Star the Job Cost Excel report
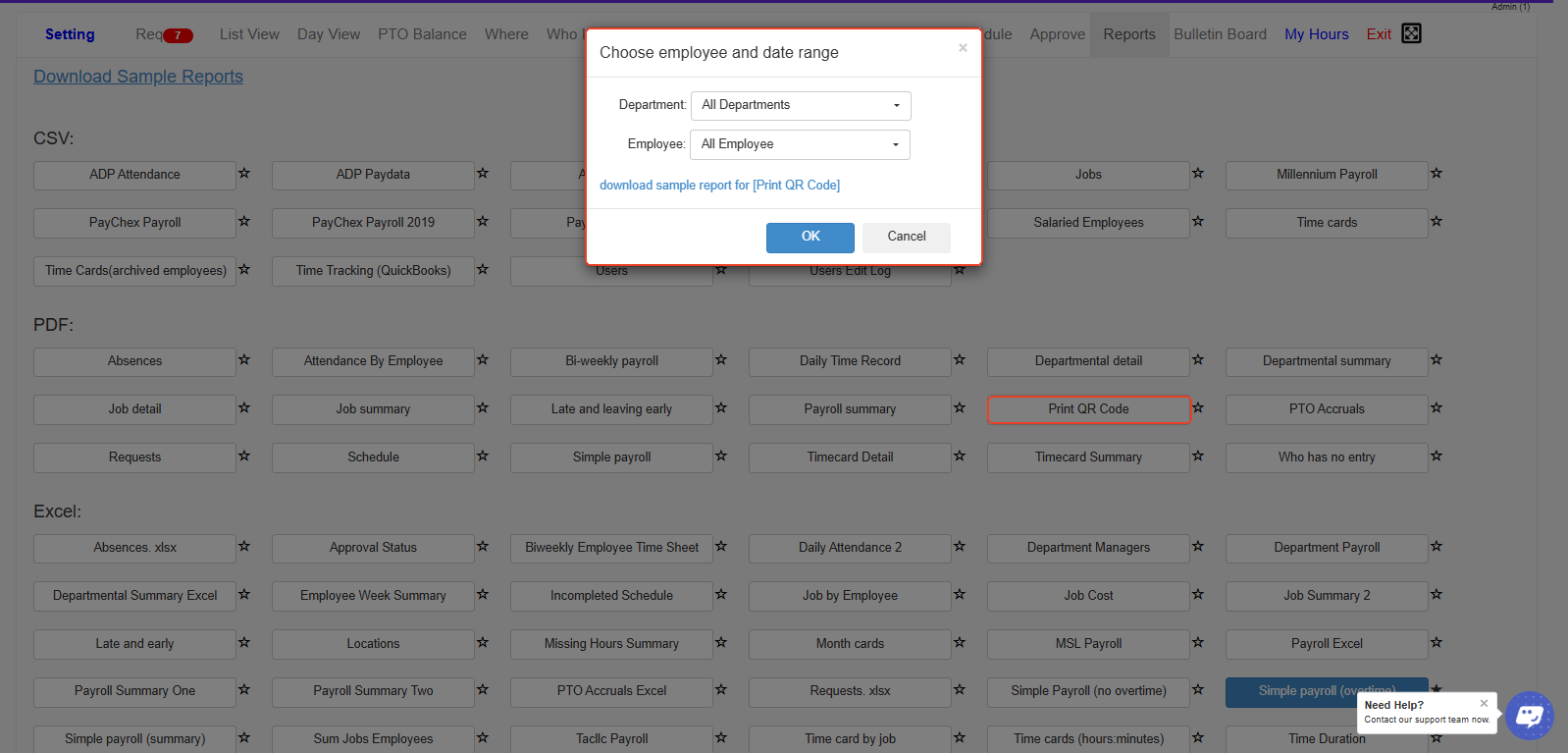1568x753 pixels. pos(1198,595)
